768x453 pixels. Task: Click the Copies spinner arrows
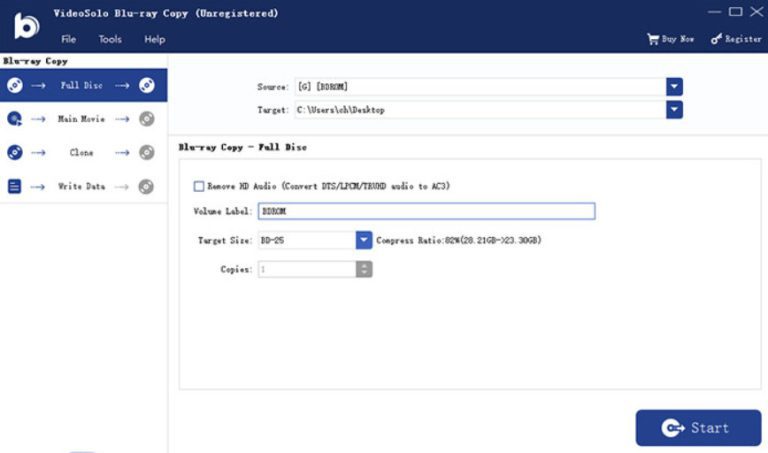coord(364,269)
